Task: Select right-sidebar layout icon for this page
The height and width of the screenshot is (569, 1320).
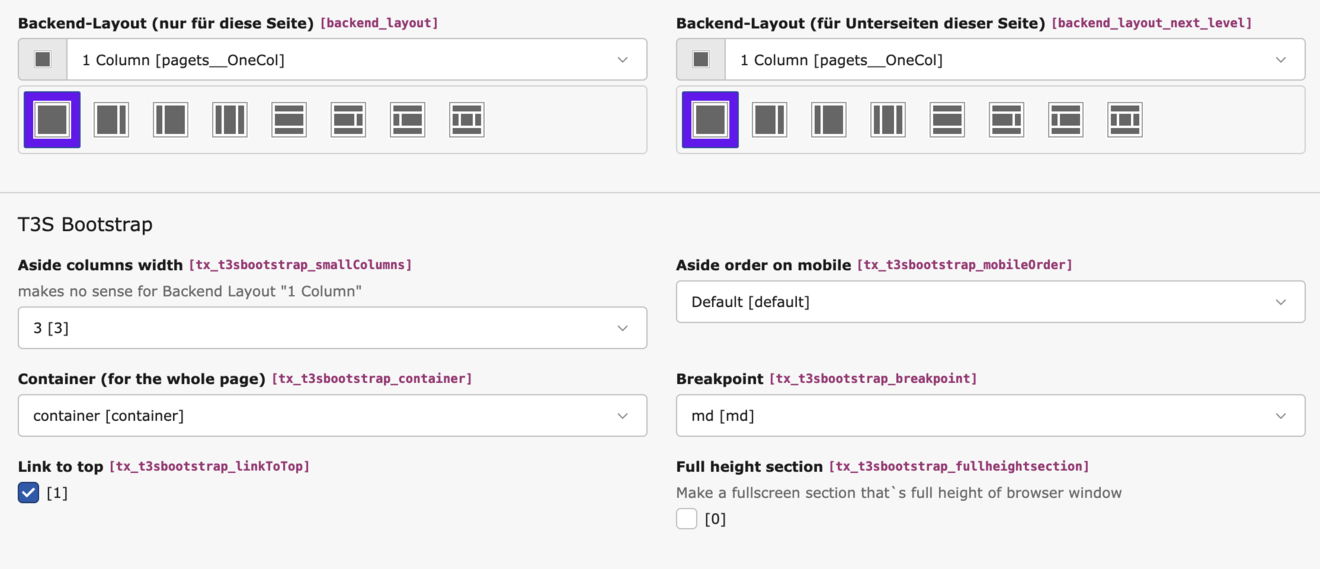Action: point(111,120)
